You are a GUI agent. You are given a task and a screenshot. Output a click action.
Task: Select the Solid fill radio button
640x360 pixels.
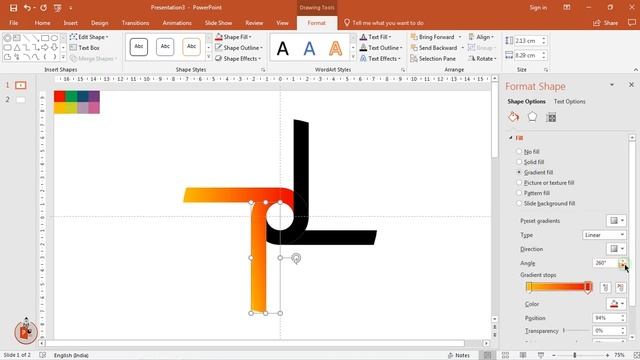[x=519, y=162]
